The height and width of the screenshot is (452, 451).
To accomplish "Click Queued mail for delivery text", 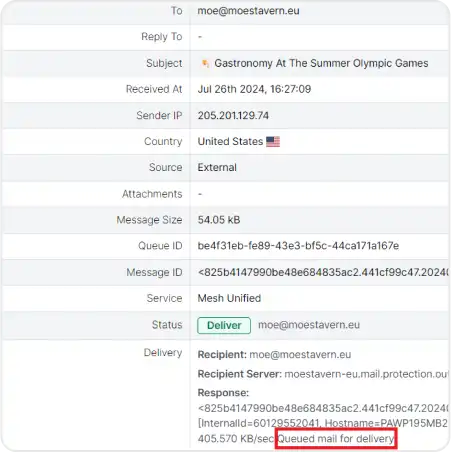I will (x=336, y=439).
